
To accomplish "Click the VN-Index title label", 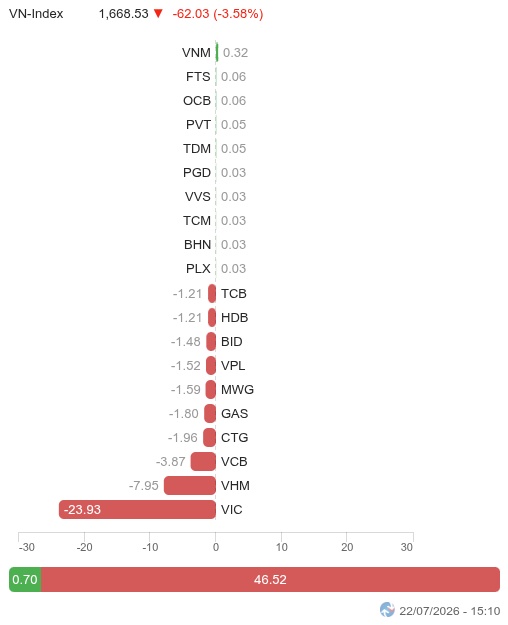I will tap(36, 14).
